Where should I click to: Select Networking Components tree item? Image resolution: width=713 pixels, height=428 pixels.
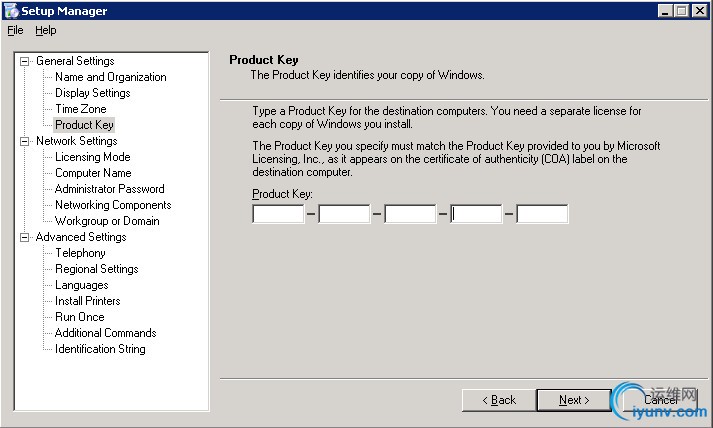tap(113, 205)
